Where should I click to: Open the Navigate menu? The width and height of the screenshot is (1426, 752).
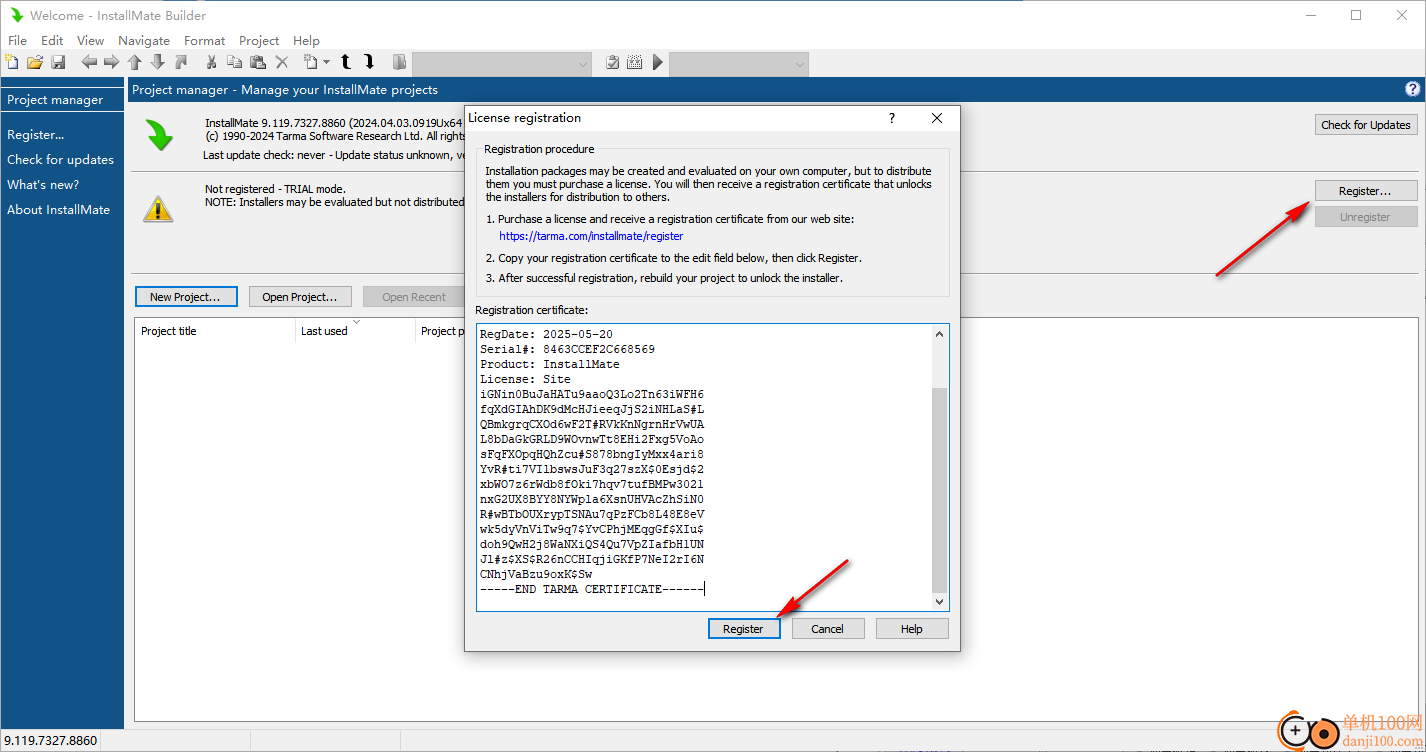click(x=144, y=41)
